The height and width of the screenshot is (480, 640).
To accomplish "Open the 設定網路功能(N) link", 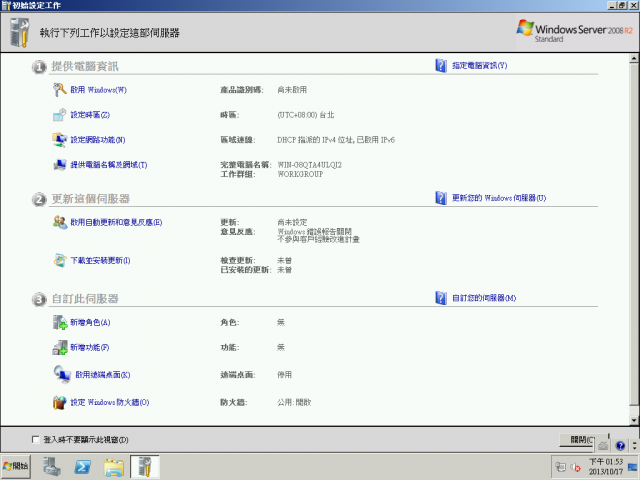I will [x=98, y=140].
